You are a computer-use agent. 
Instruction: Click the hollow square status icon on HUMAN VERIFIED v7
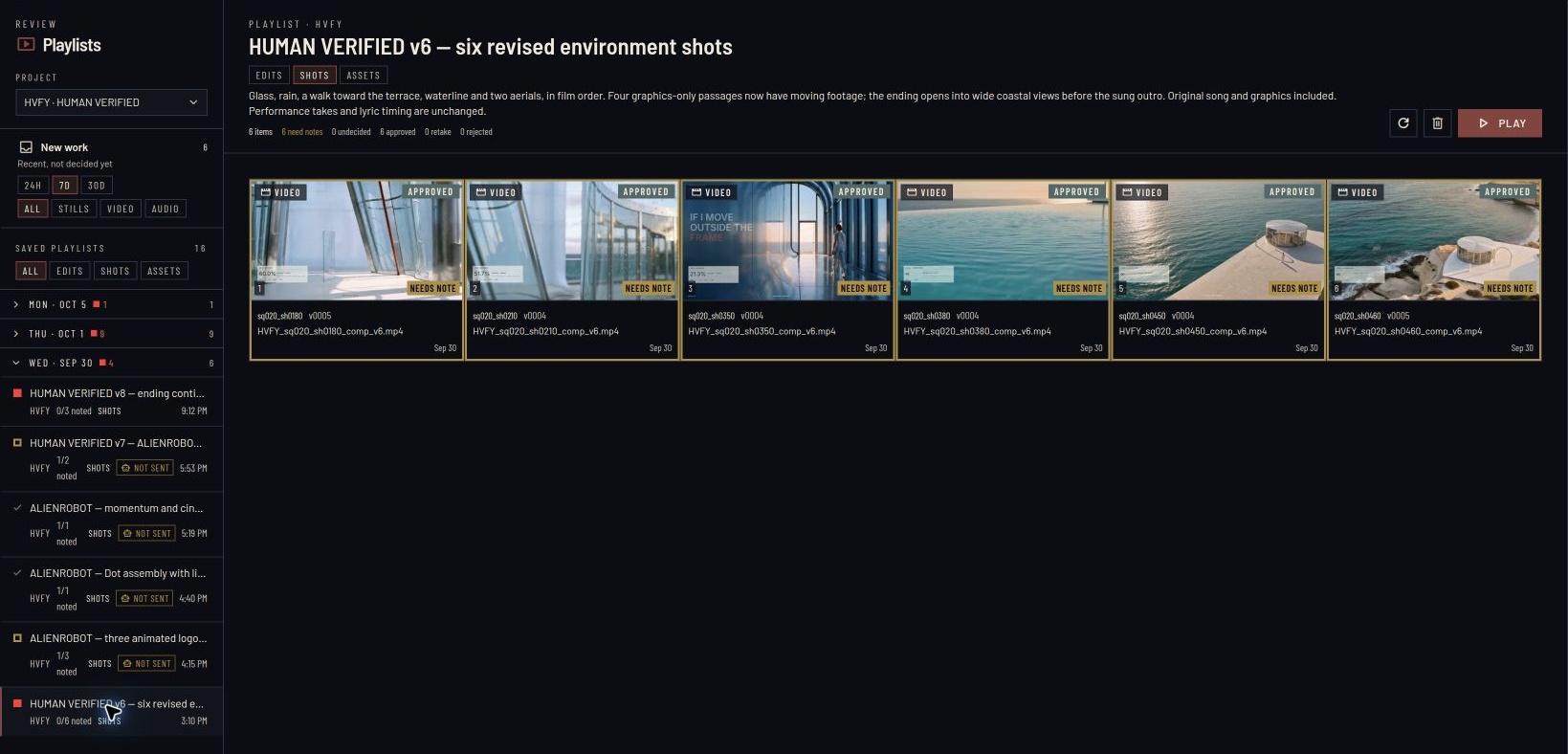17,443
